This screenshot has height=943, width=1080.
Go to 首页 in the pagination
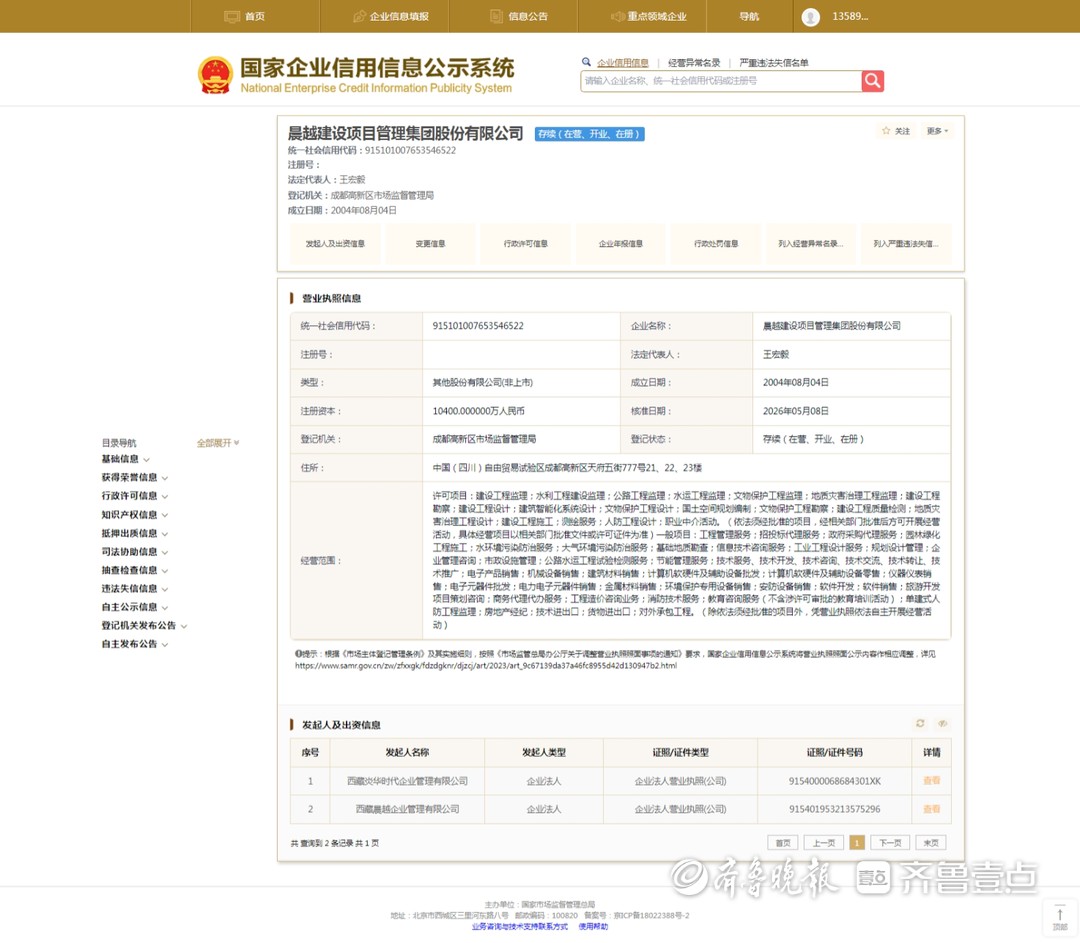point(783,842)
